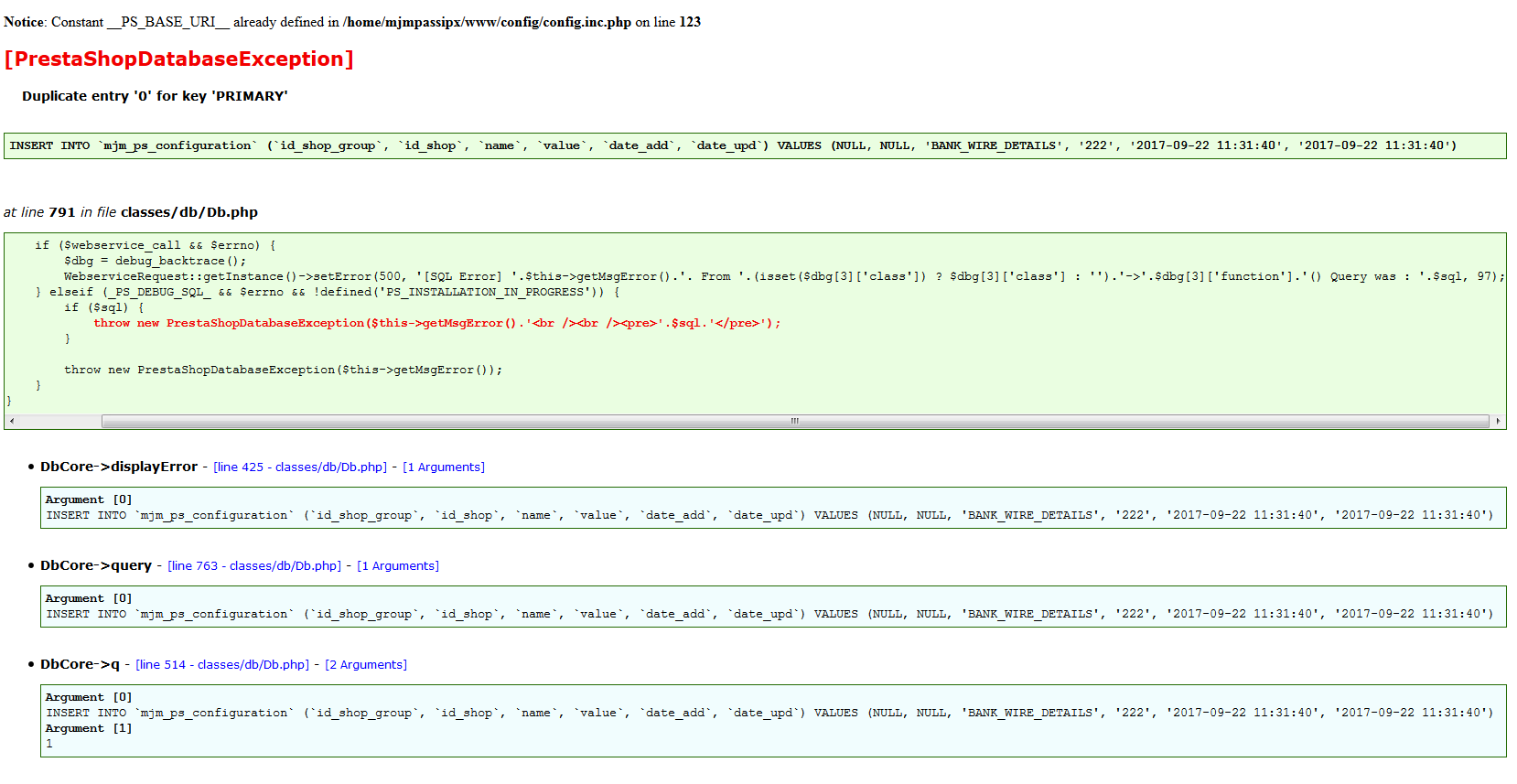Screen dimensions: 1517x784
Task: Click the "Duplicate entry '0' for key 'PRIMARY'" message
Action: (x=155, y=96)
